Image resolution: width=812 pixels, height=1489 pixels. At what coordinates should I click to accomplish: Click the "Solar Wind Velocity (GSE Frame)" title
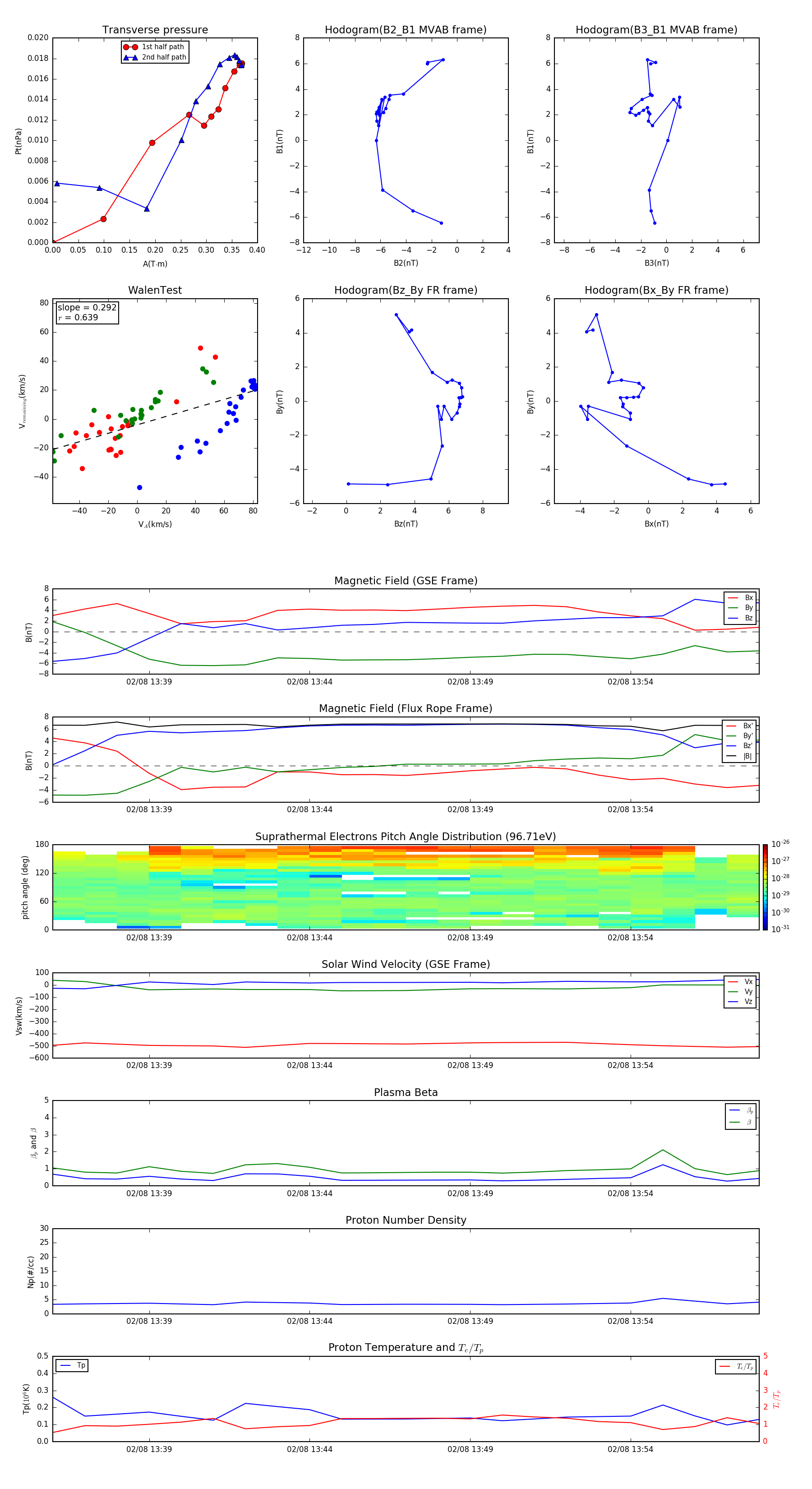pyautogui.click(x=406, y=965)
